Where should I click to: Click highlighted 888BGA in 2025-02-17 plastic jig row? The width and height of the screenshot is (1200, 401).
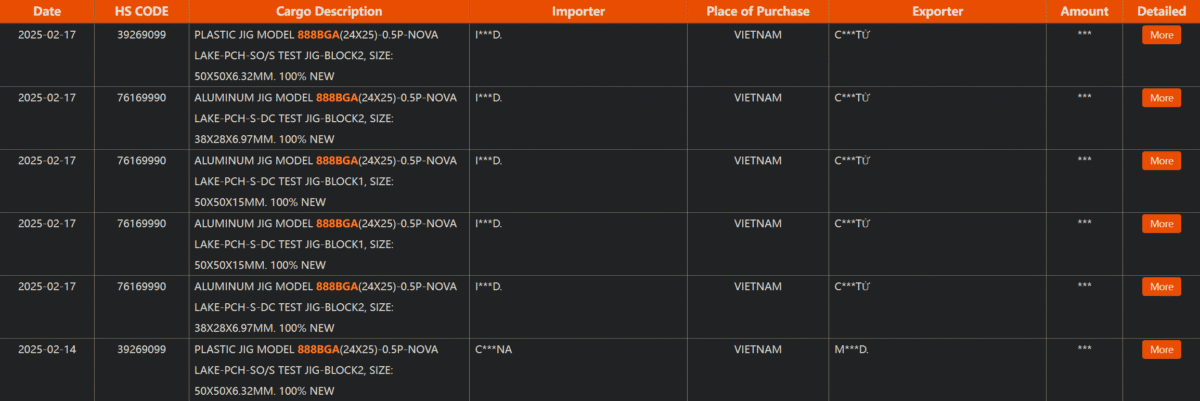tap(318, 35)
